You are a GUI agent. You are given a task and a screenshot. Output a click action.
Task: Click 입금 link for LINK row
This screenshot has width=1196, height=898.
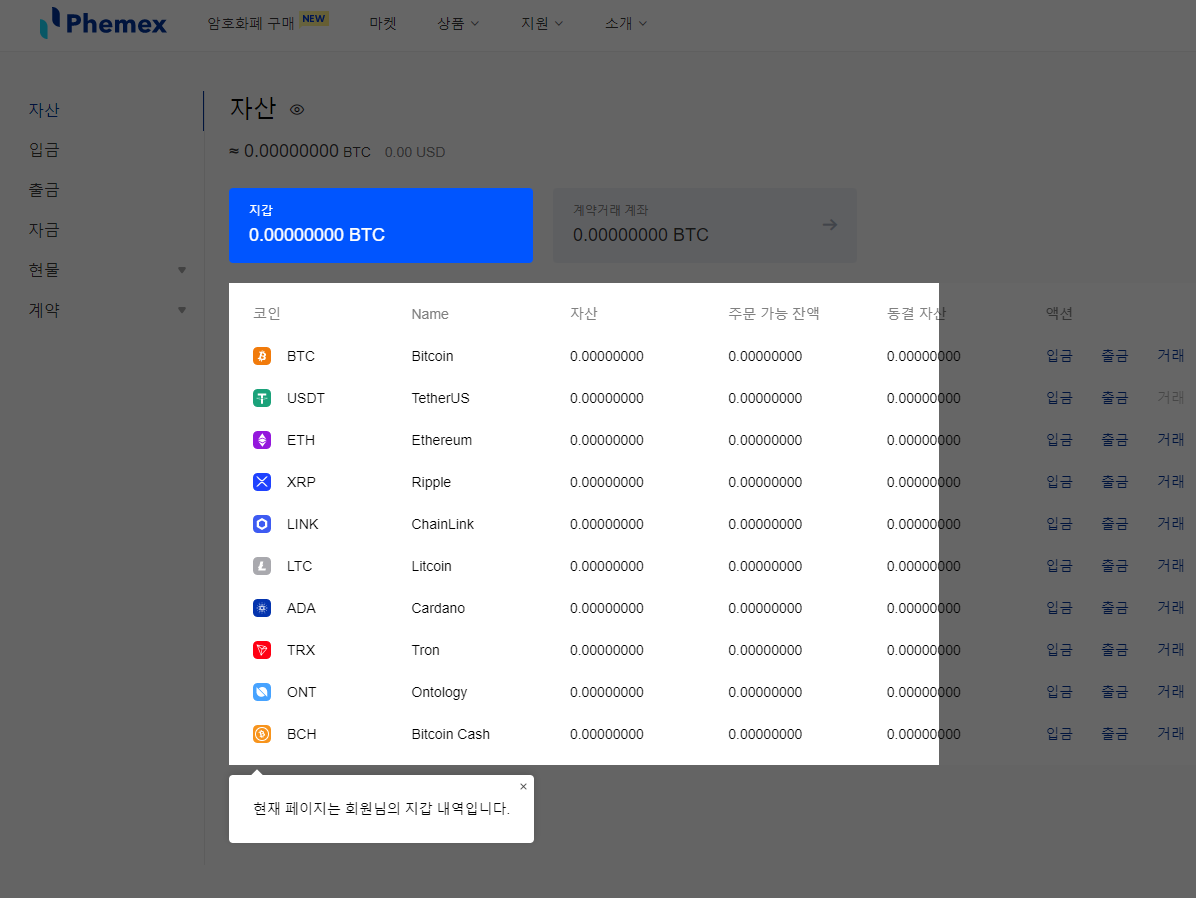click(1059, 524)
